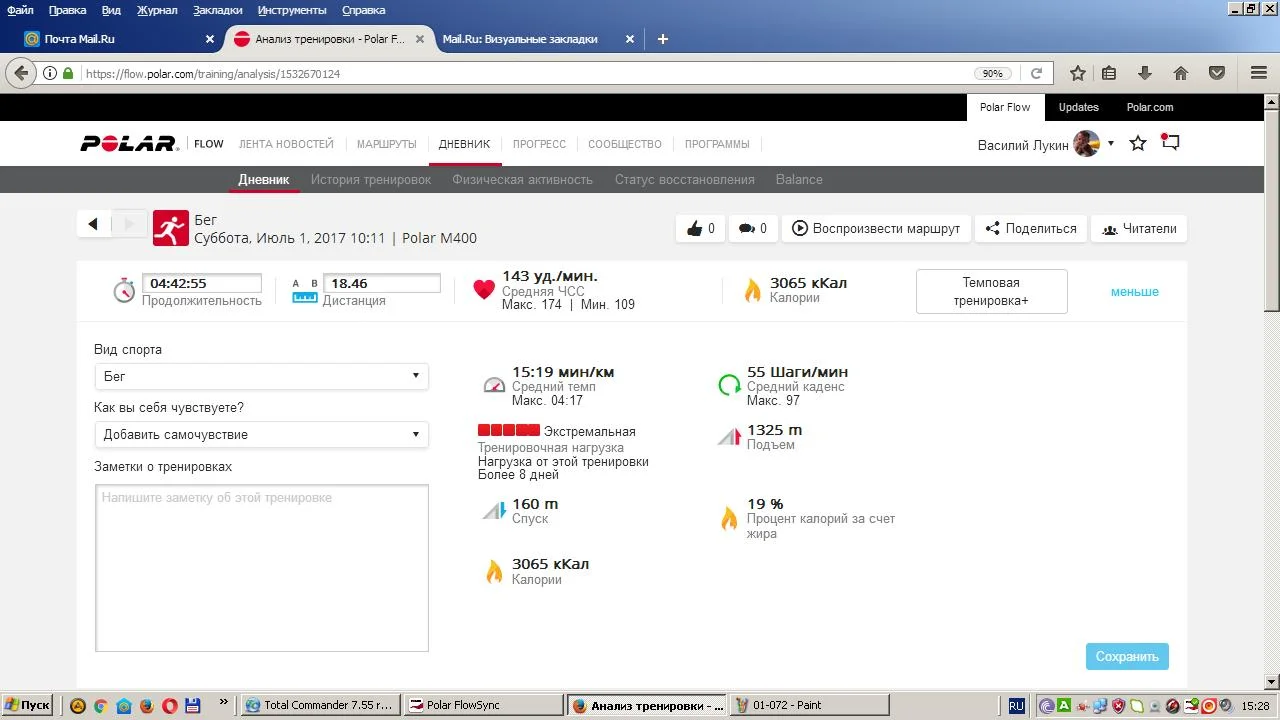Open the Вид спорта dropdown
Screen dimensions: 1280x720
tap(261, 376)
